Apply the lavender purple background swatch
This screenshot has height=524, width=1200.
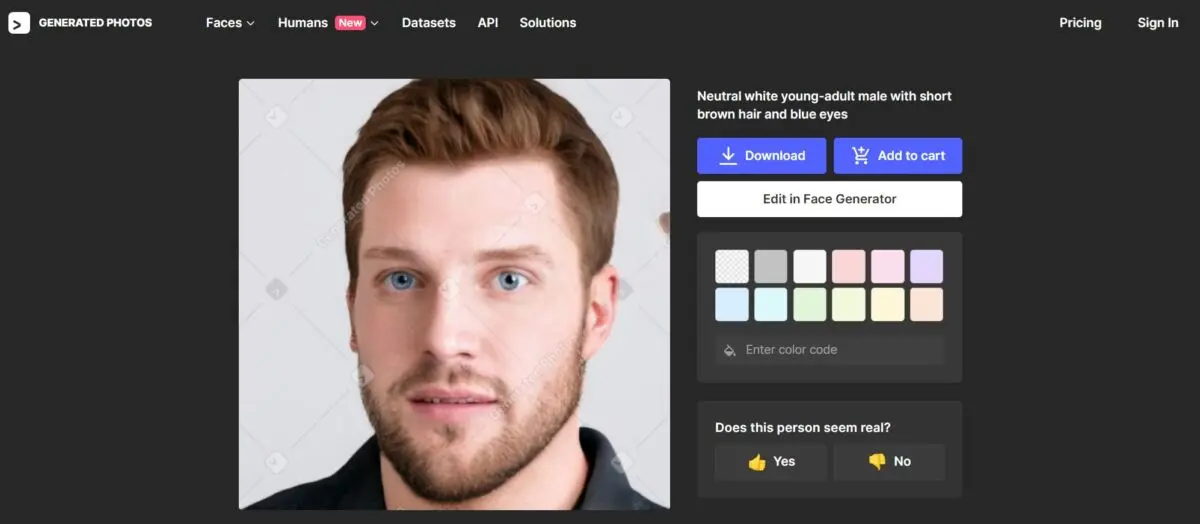click(926, 267)
